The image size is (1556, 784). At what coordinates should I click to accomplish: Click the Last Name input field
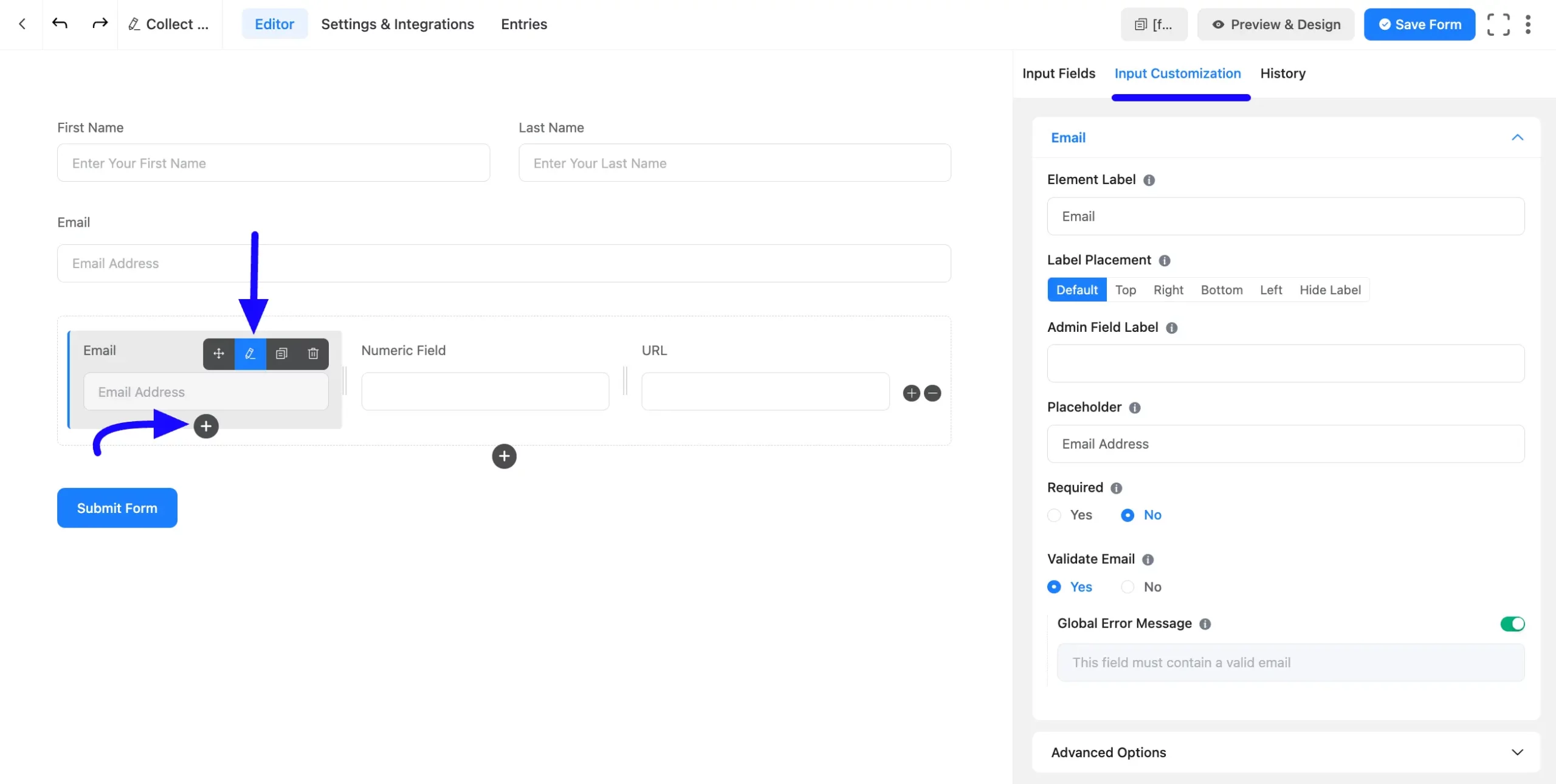click(x=735, y=163)
